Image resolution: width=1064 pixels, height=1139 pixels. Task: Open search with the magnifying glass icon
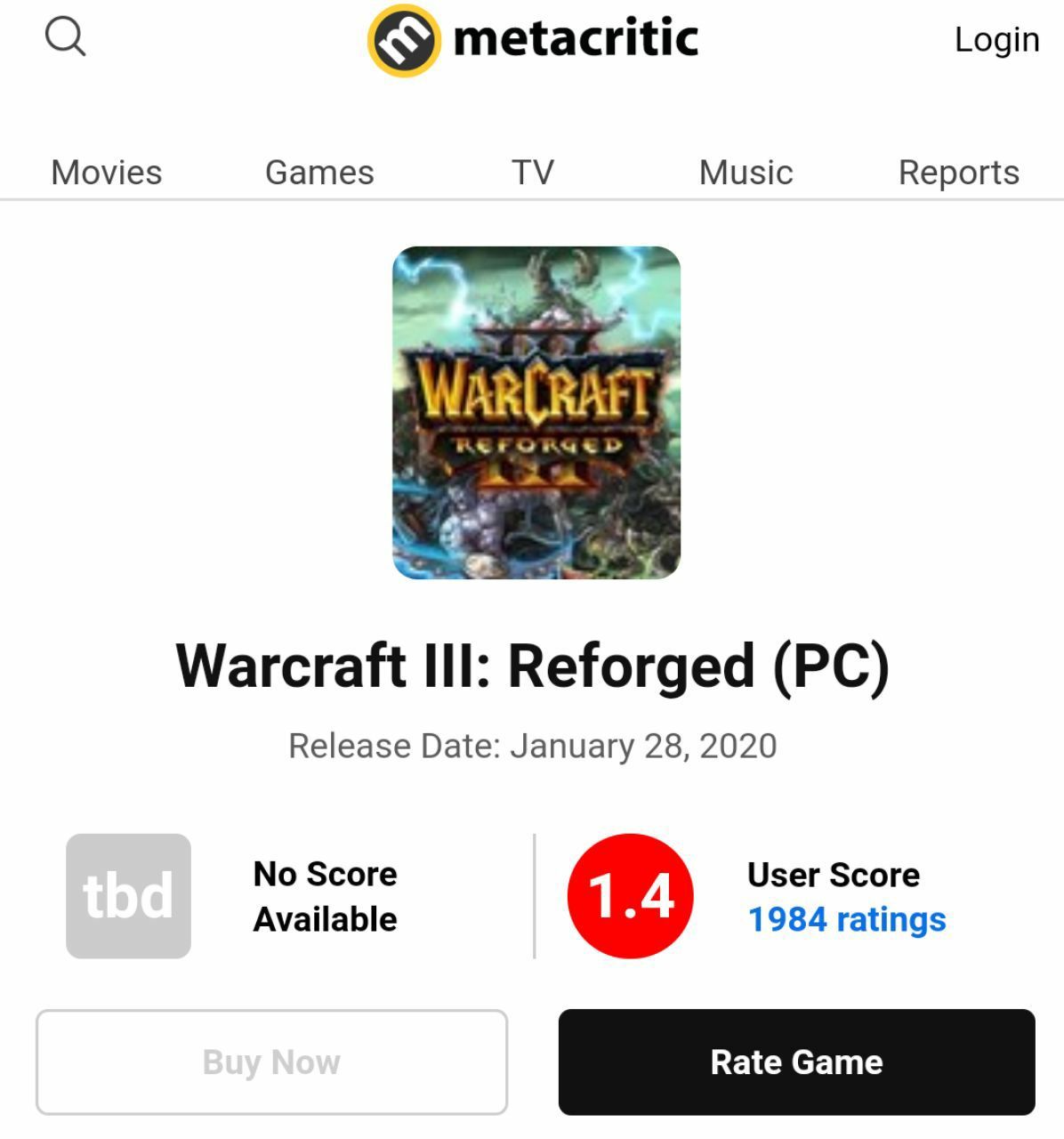click(x=65, y=37)
